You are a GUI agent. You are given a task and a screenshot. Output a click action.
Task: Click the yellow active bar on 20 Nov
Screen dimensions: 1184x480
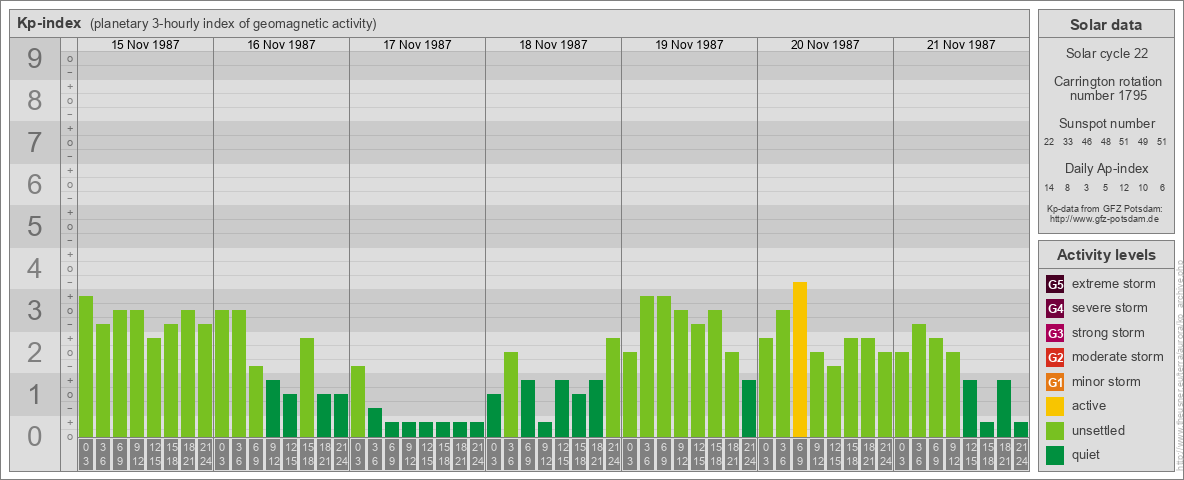click(x=800, y=359)
